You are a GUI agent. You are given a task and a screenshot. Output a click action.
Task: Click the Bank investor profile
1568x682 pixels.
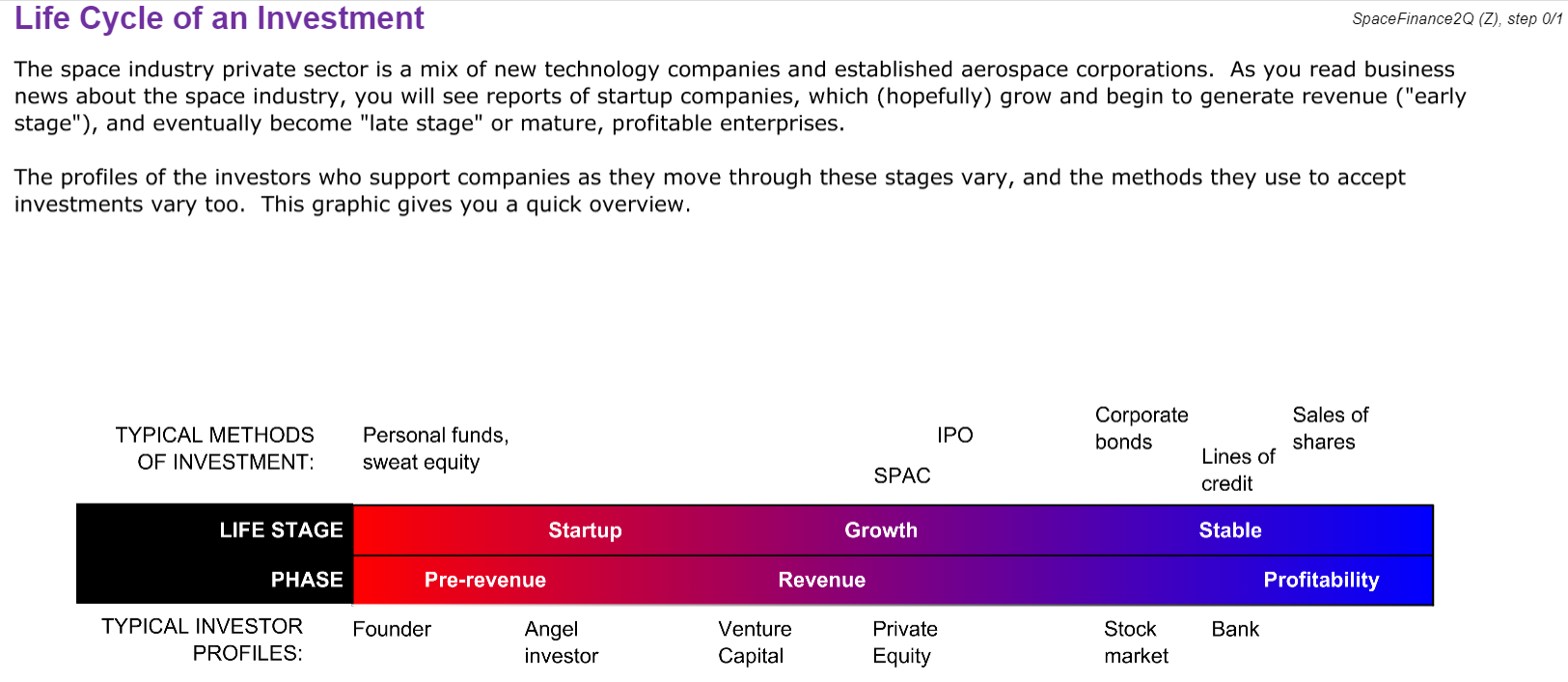(1235, 629)
